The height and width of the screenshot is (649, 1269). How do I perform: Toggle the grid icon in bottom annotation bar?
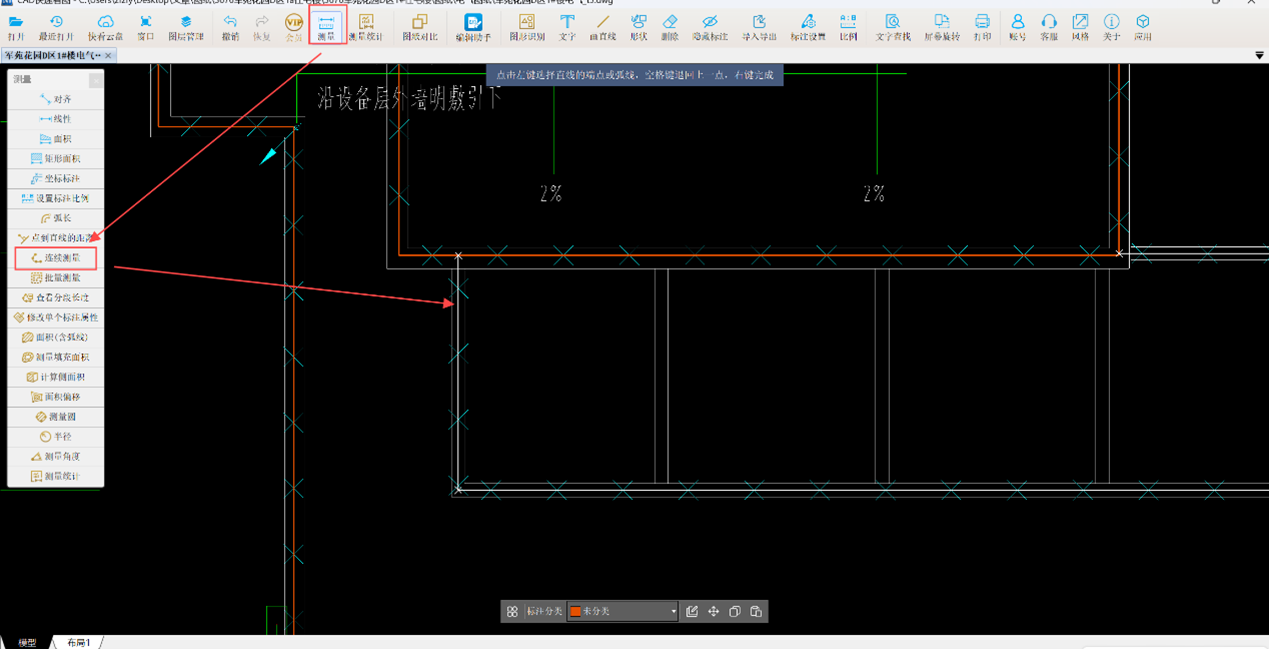point(512,611)
